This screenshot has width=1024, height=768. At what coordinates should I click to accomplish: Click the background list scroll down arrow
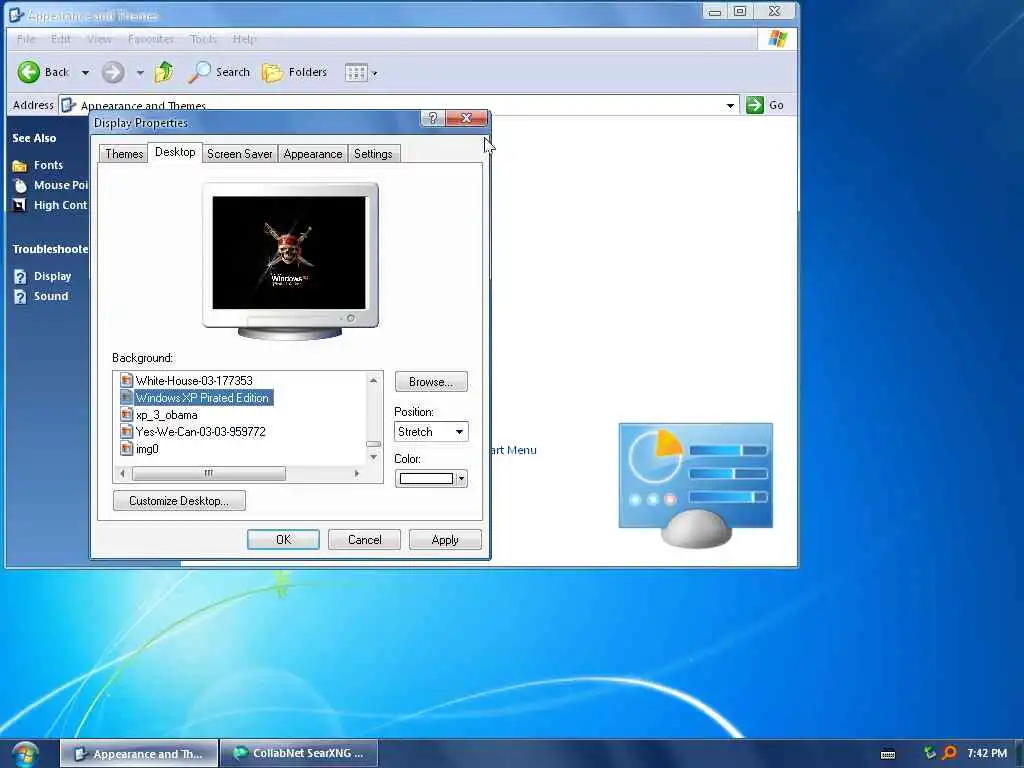coord(374,457)
